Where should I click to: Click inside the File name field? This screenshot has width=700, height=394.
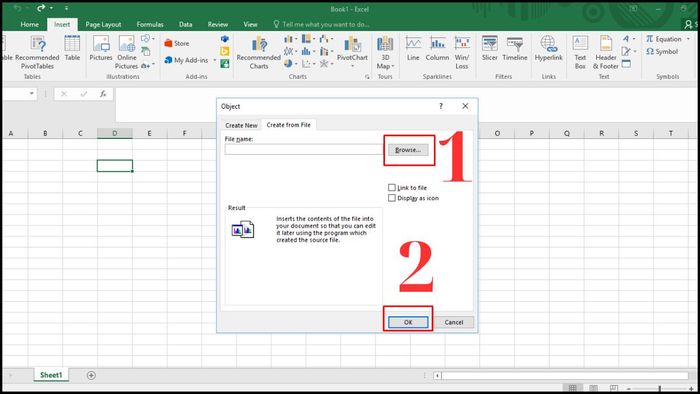tap(304, 150)
